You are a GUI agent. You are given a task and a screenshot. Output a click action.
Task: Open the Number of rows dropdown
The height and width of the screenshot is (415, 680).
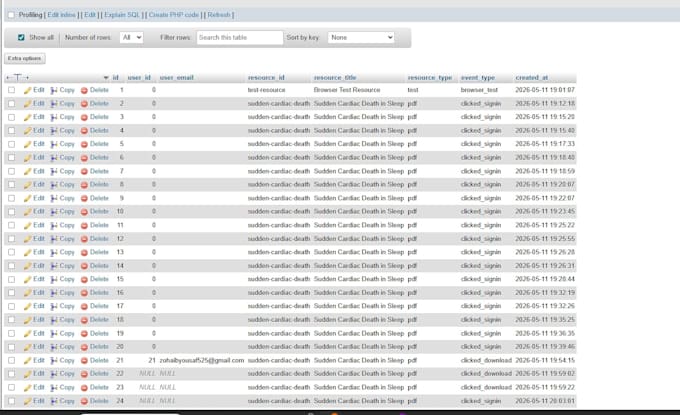(131, 37)
